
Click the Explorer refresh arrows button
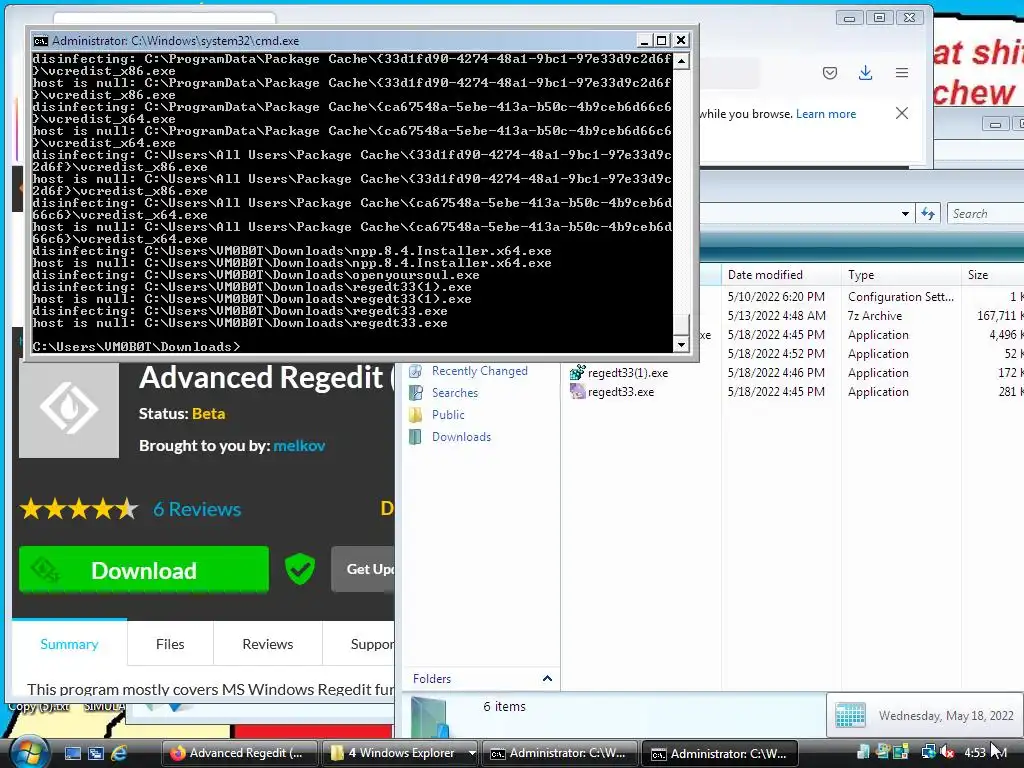pos(928,214)
